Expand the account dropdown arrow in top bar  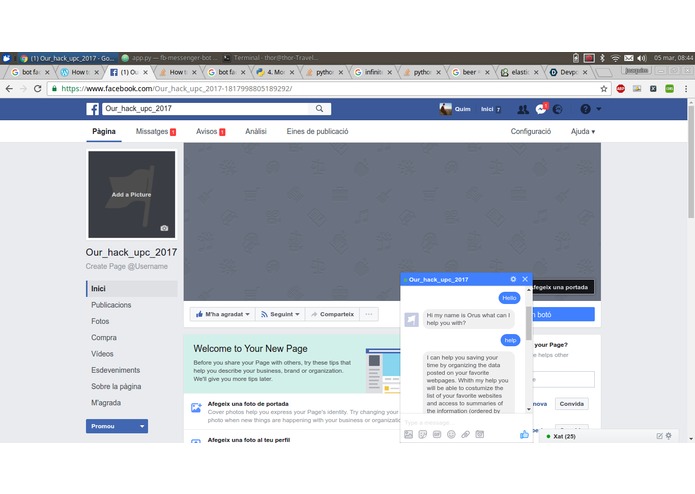point(599,109)
